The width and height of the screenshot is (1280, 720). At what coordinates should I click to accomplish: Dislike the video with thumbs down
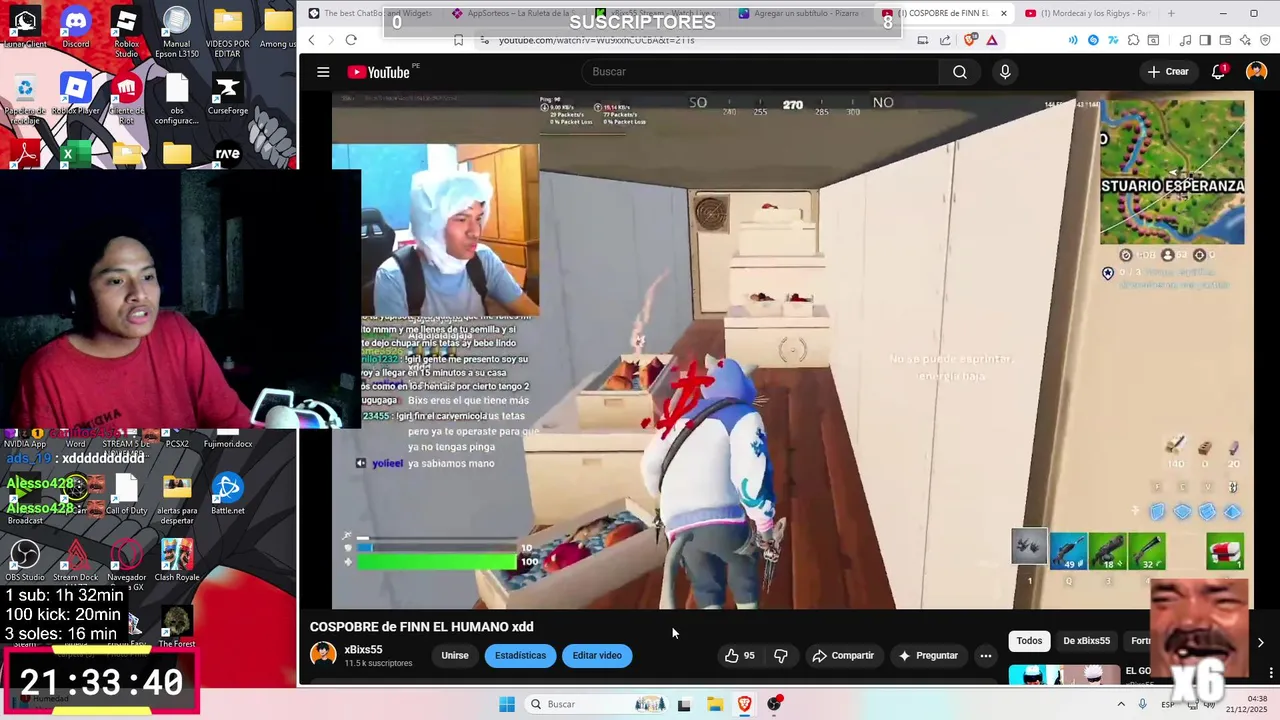pos(781,656)
